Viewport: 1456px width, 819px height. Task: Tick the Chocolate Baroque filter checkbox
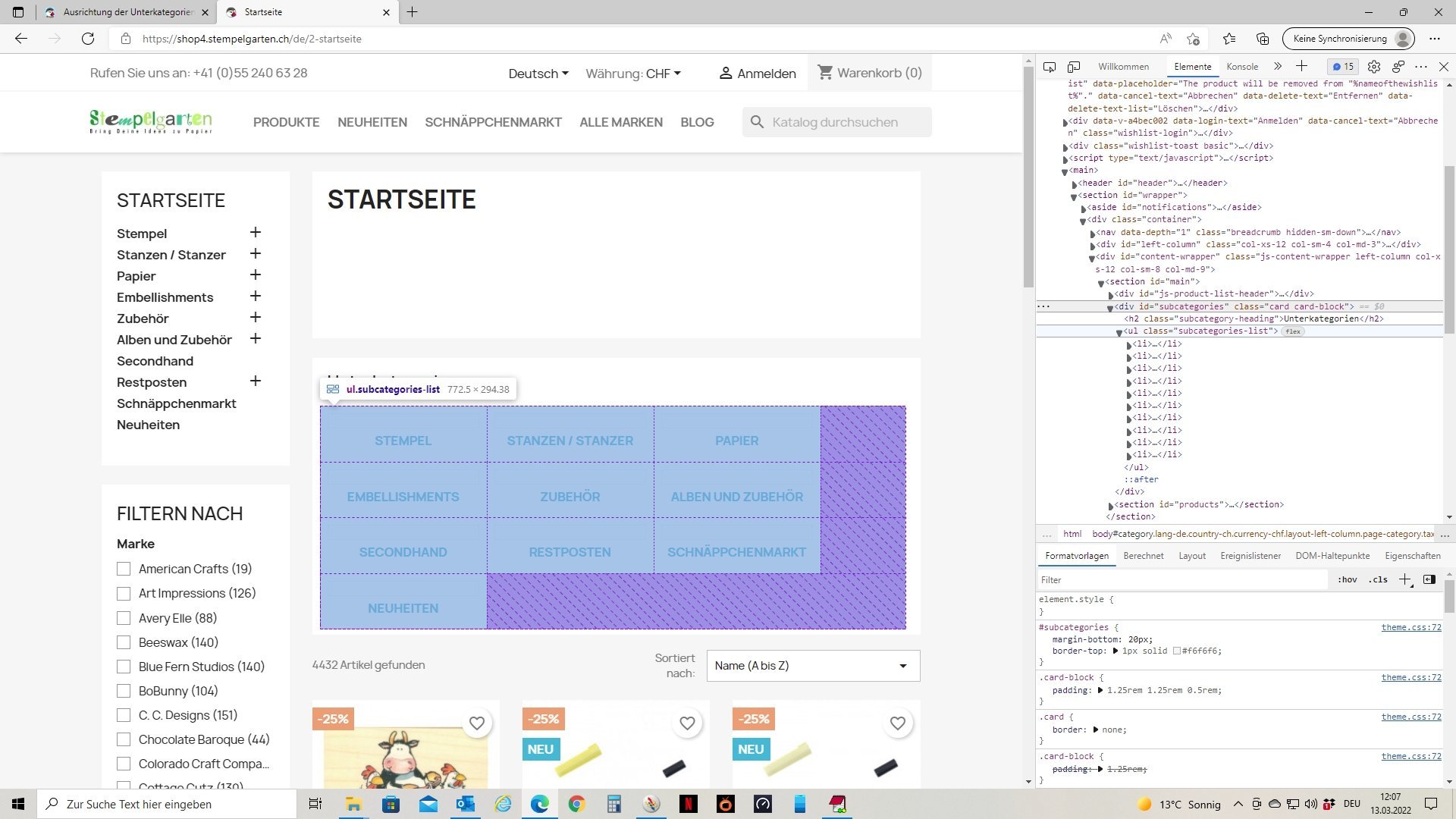(124, 739)
